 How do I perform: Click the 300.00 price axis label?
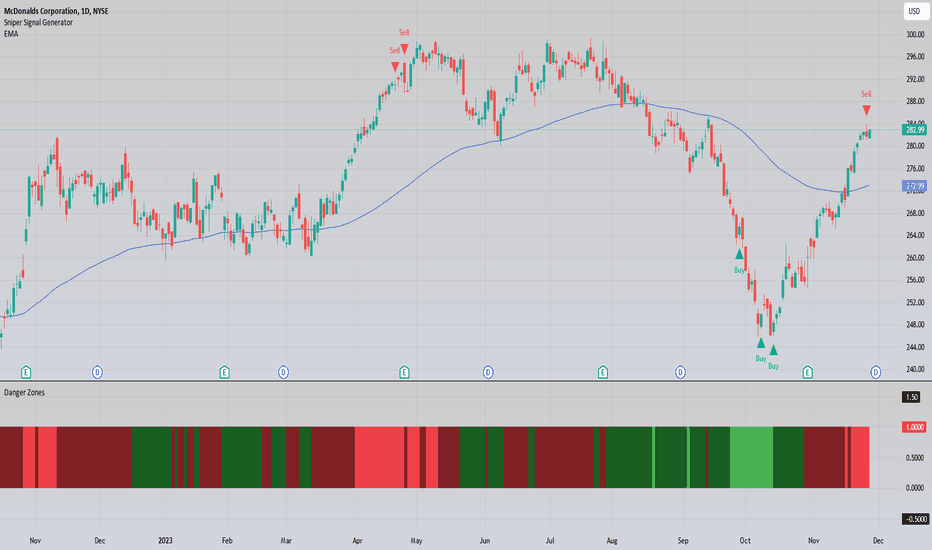click(915, 34)
